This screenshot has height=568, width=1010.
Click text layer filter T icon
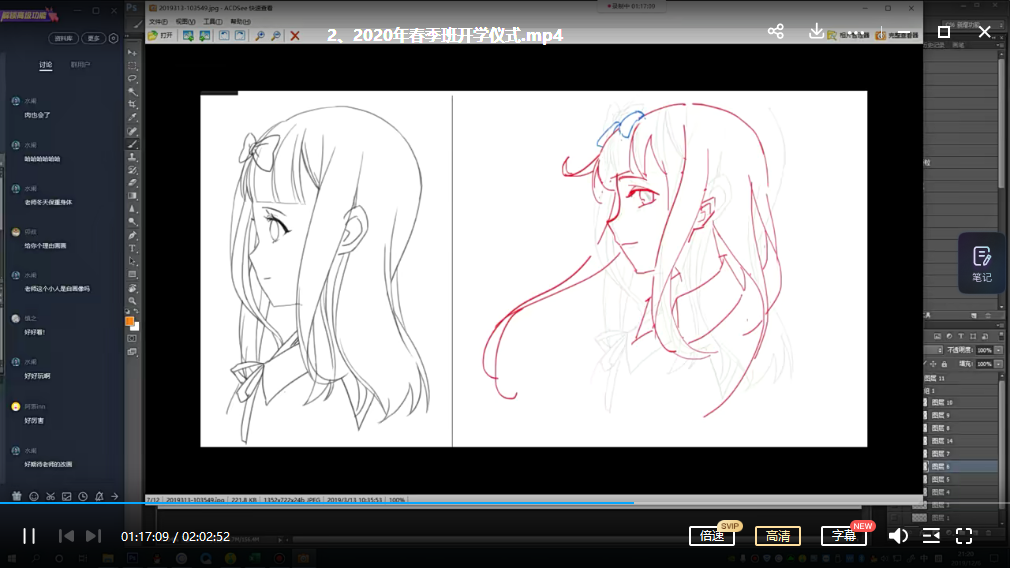coord(961,336)
